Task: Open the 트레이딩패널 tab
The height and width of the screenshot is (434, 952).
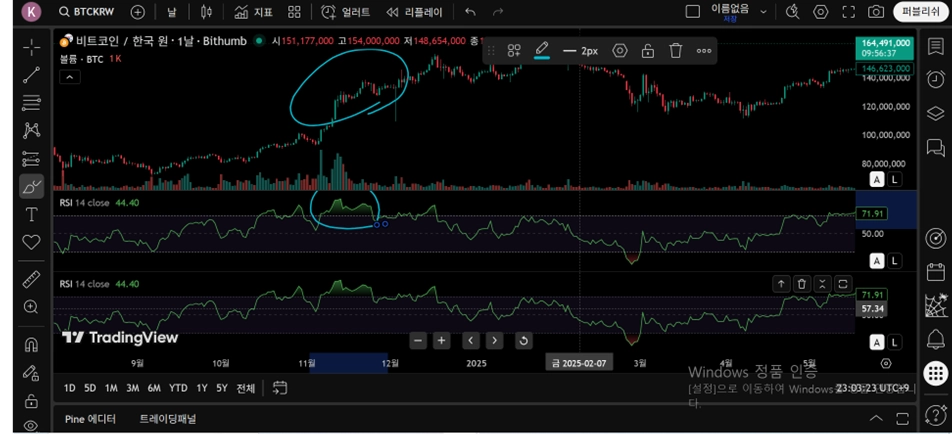Action: click(x=168, y=419)
